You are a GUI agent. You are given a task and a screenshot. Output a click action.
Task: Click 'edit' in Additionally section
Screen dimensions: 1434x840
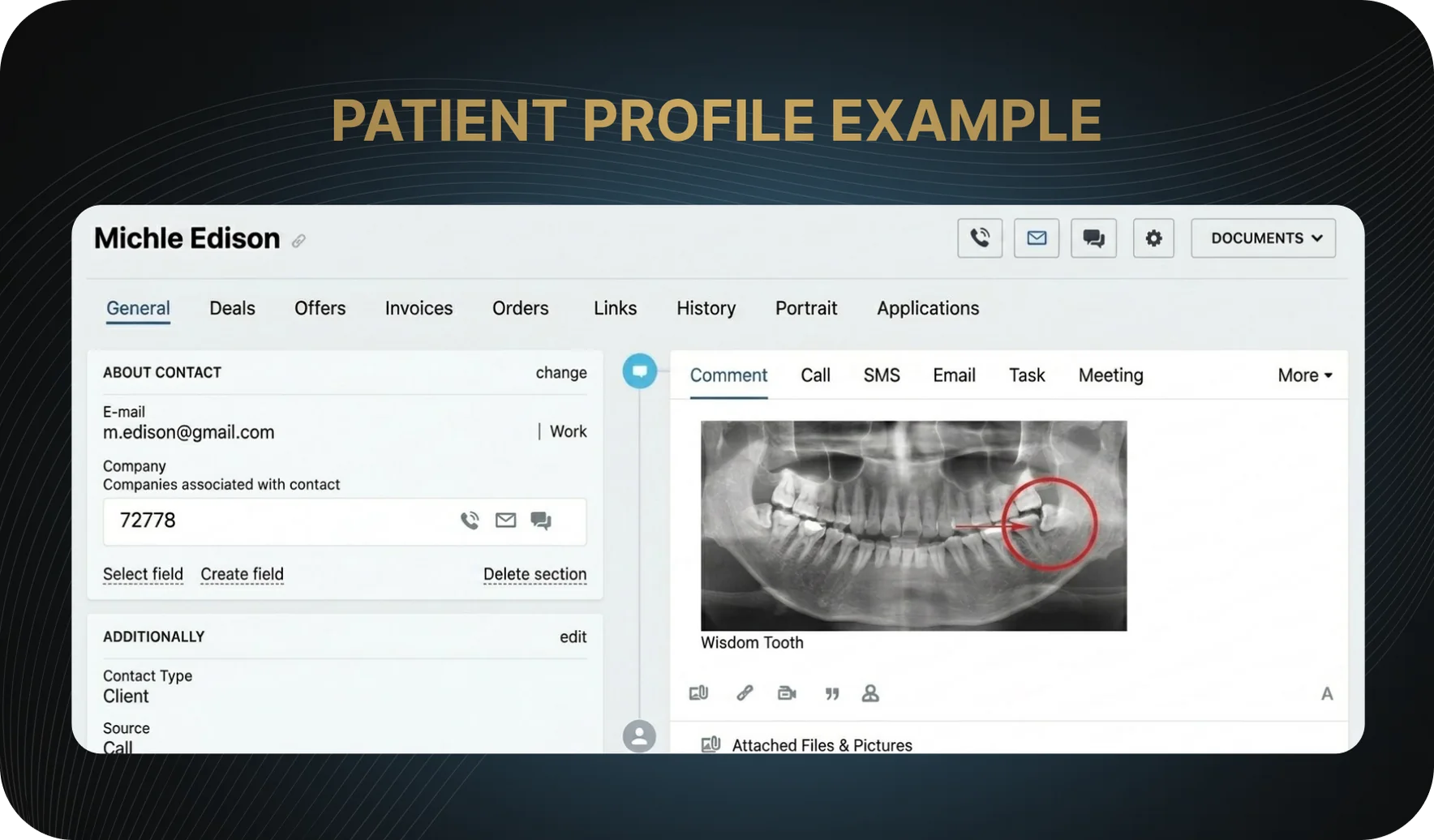[x=573, y=637]
